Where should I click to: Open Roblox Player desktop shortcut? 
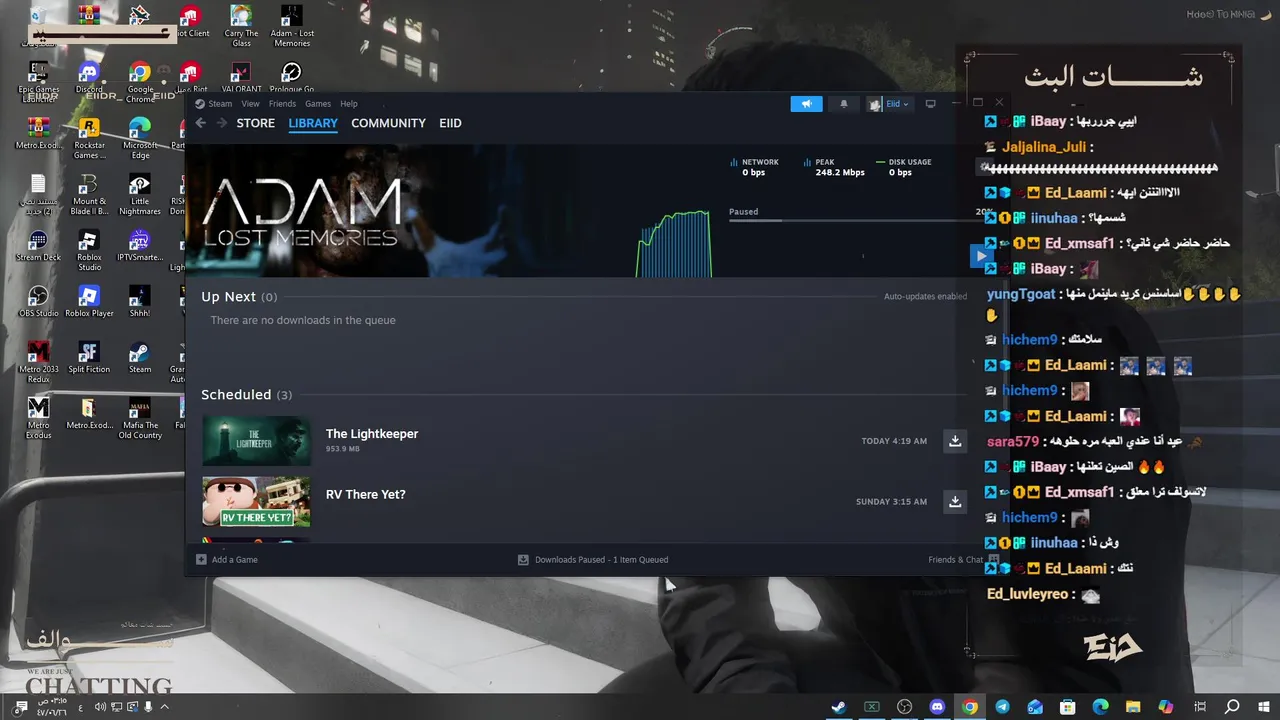(89, 303)
